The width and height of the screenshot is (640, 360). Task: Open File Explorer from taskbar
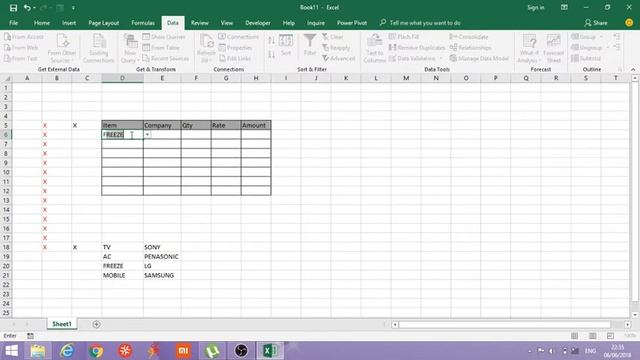(38, 351)
